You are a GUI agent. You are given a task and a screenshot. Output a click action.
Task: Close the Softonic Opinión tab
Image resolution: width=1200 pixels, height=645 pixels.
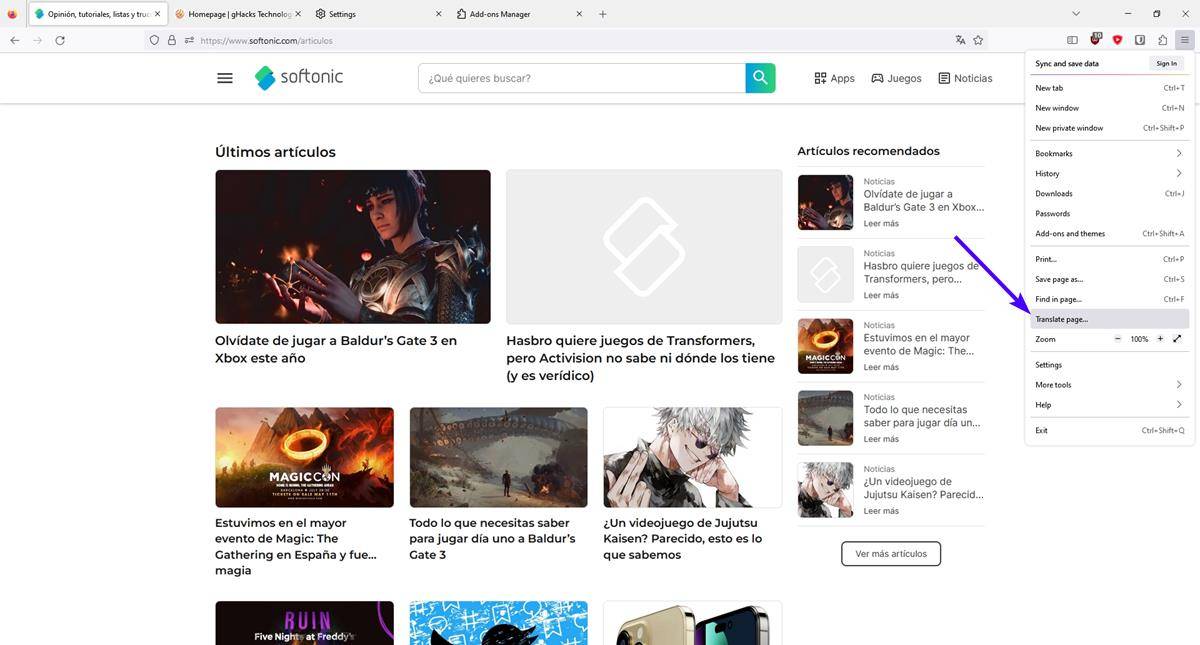[157, 14]
